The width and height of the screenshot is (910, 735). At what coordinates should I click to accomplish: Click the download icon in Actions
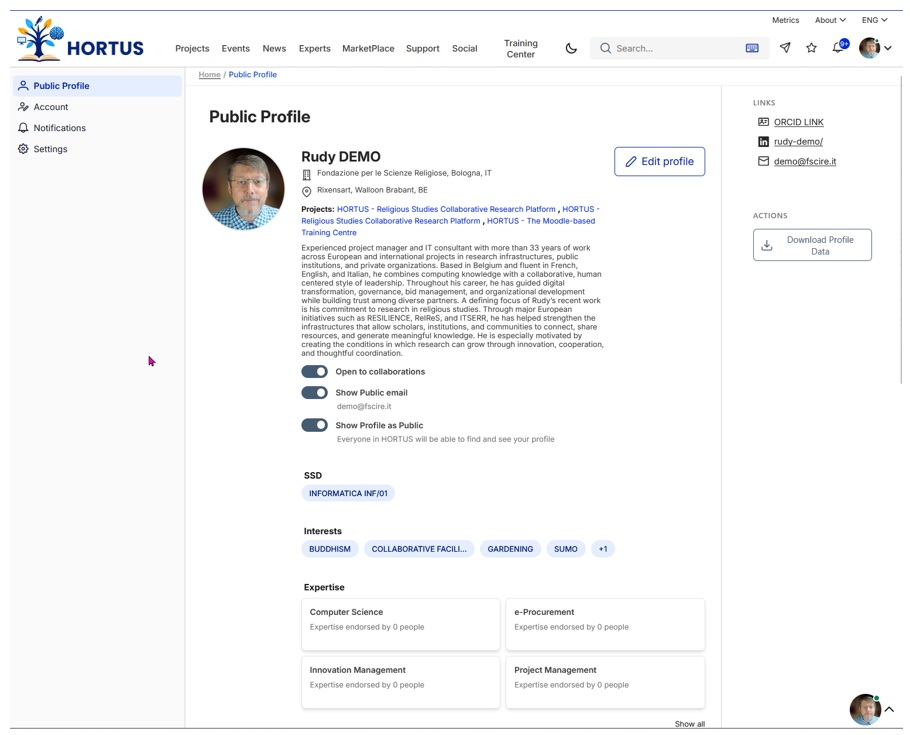point(767,245)
